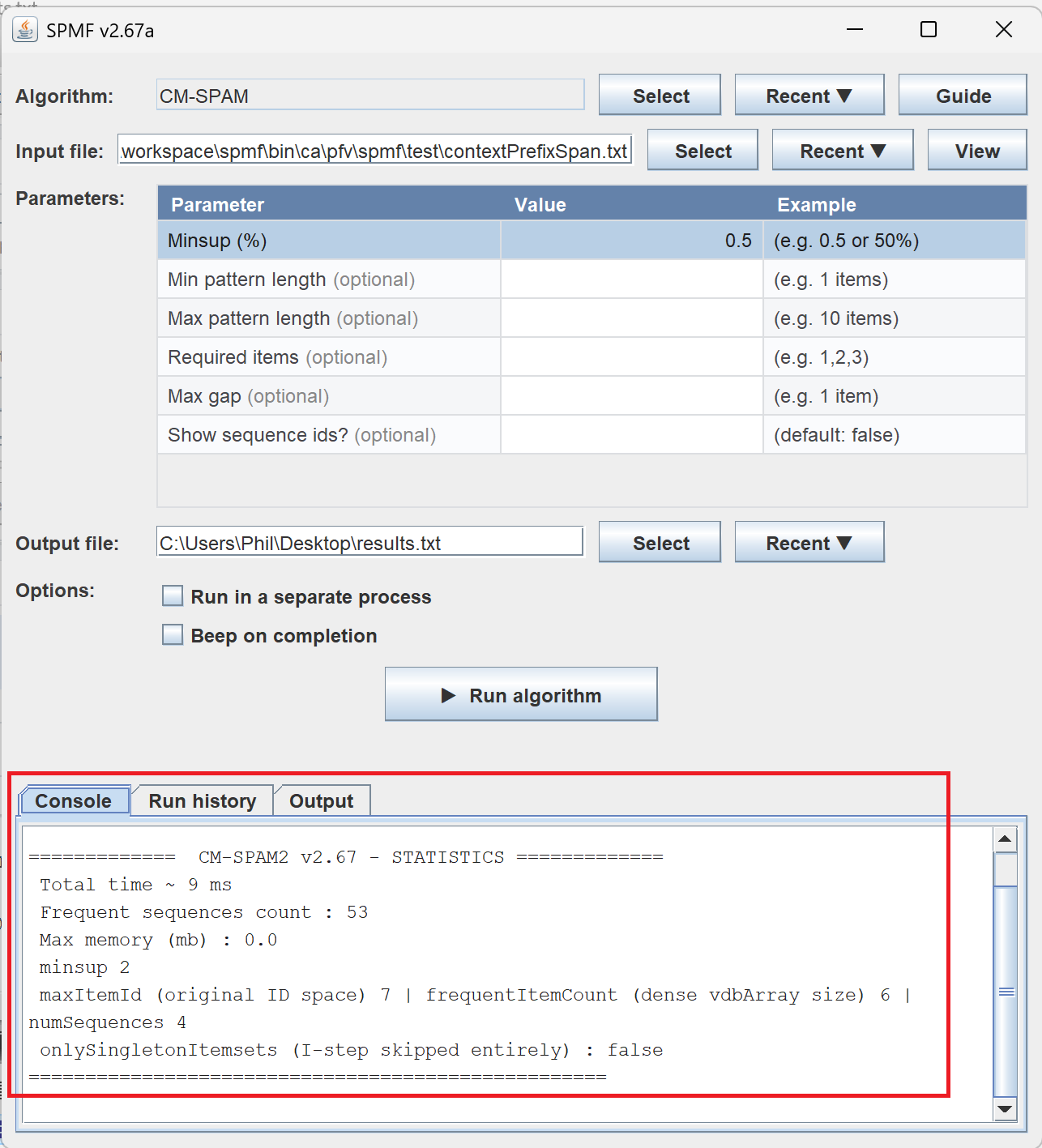The image size is (1042, 1148).
Task: Click Required items value cell
Action: [632, 357]
